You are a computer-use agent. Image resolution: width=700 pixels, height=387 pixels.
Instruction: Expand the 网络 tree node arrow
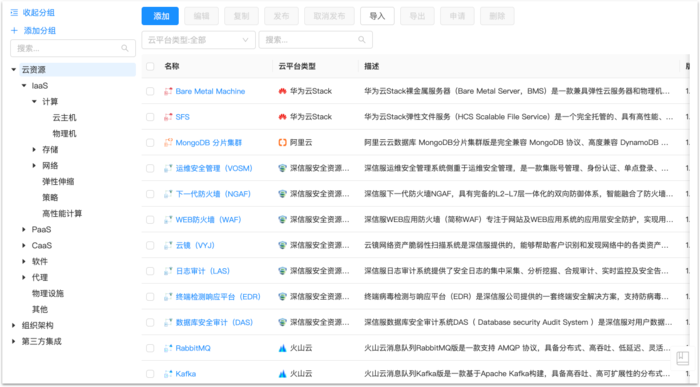click(x=34, y=166)
